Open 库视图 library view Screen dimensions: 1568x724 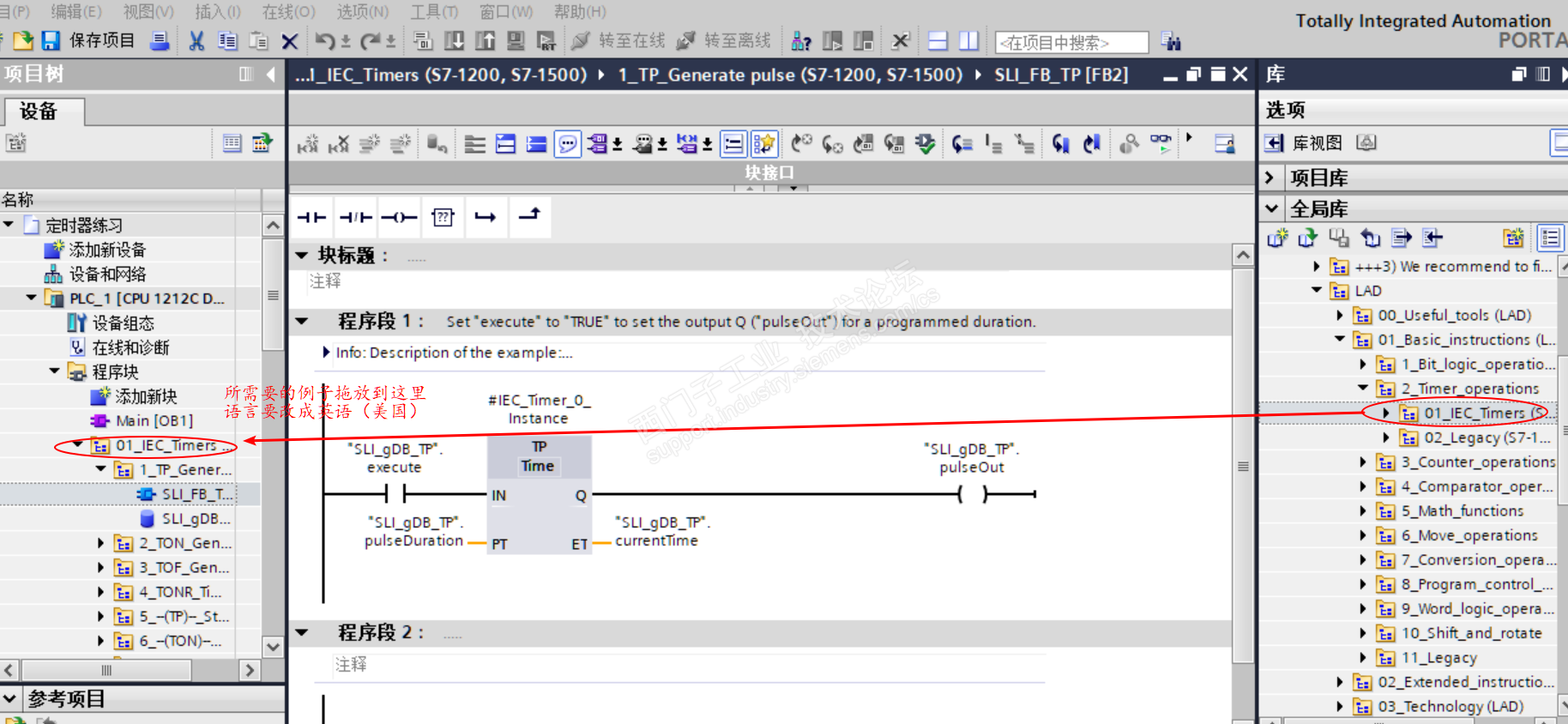pyautogui.click(x=1306, y=142)
